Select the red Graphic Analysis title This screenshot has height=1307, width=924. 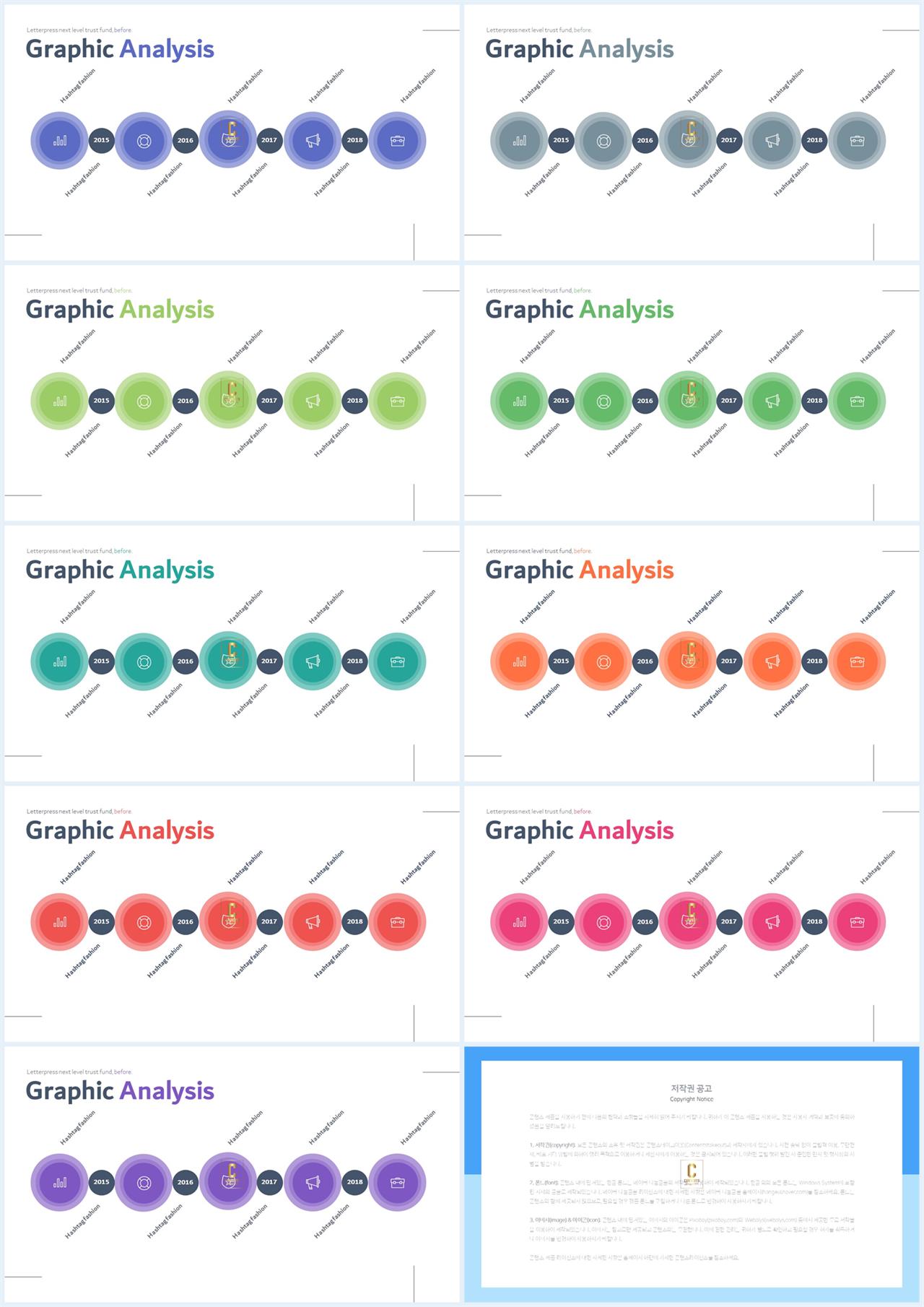pos(120,830)
